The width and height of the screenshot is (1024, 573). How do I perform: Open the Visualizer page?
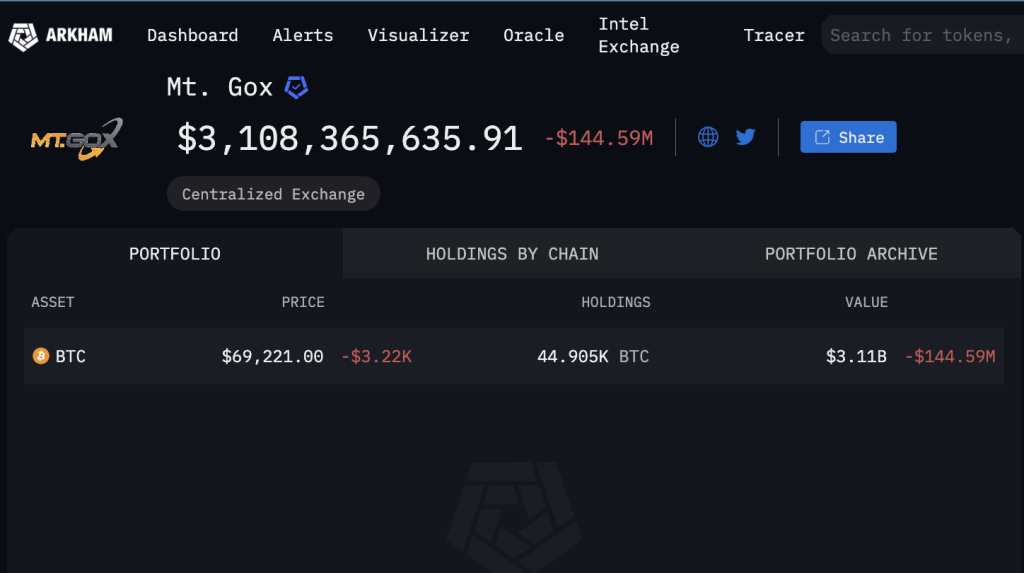[418, 35]
